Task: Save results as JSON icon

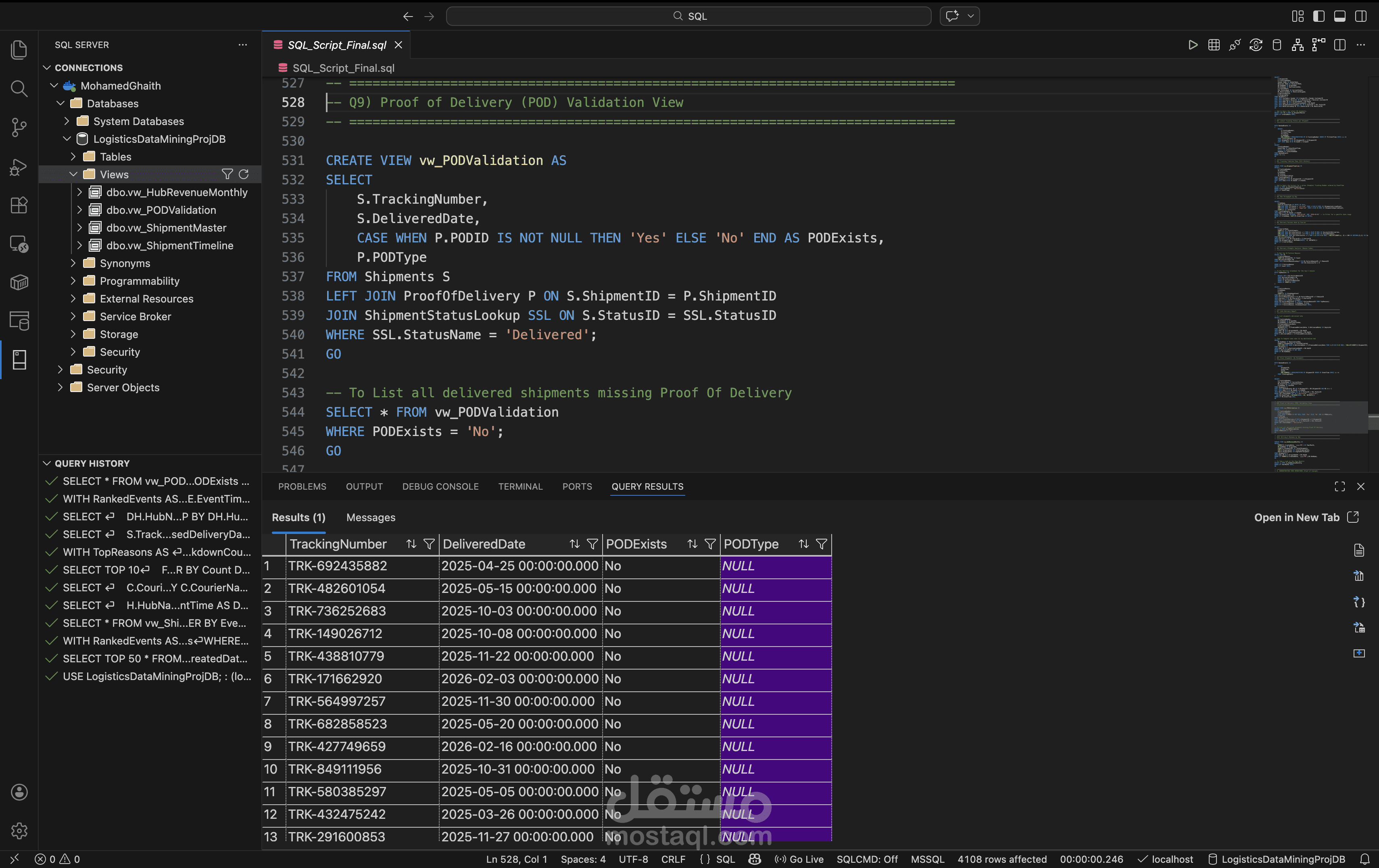Action: 1359,602
